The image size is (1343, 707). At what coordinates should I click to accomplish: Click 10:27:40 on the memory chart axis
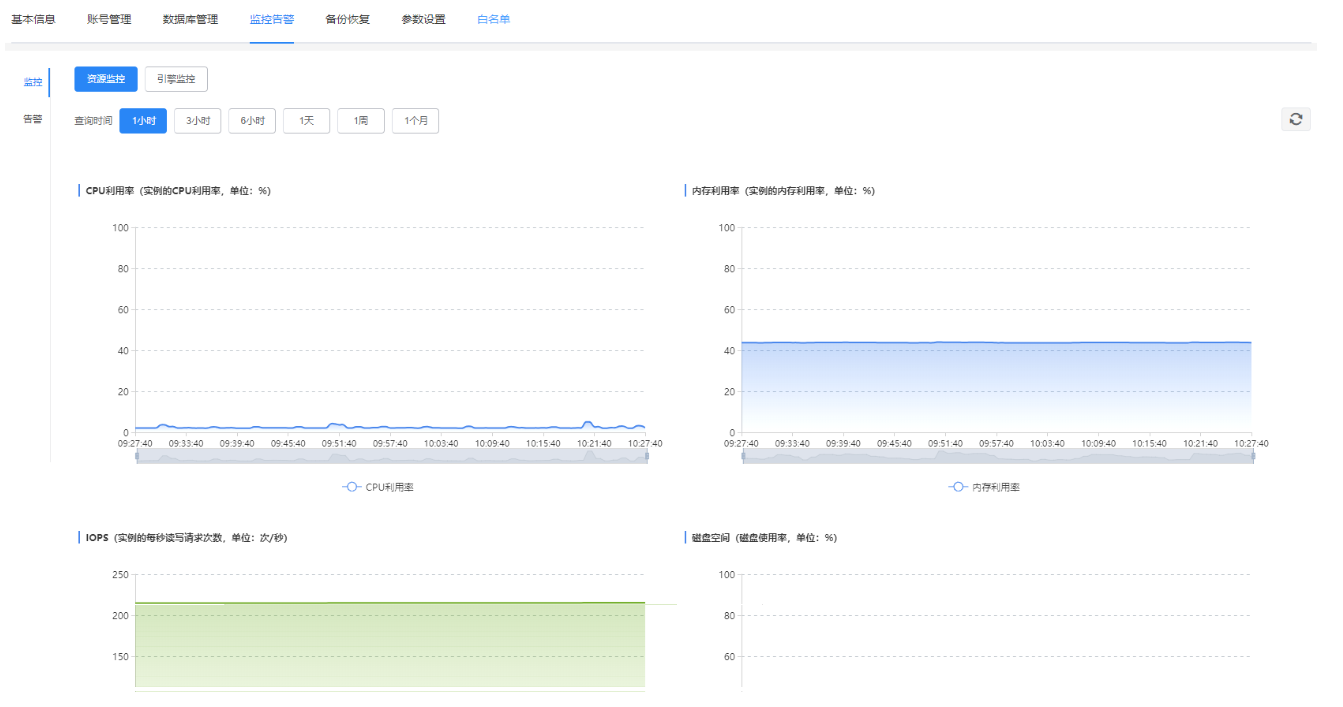(1252, 443)
